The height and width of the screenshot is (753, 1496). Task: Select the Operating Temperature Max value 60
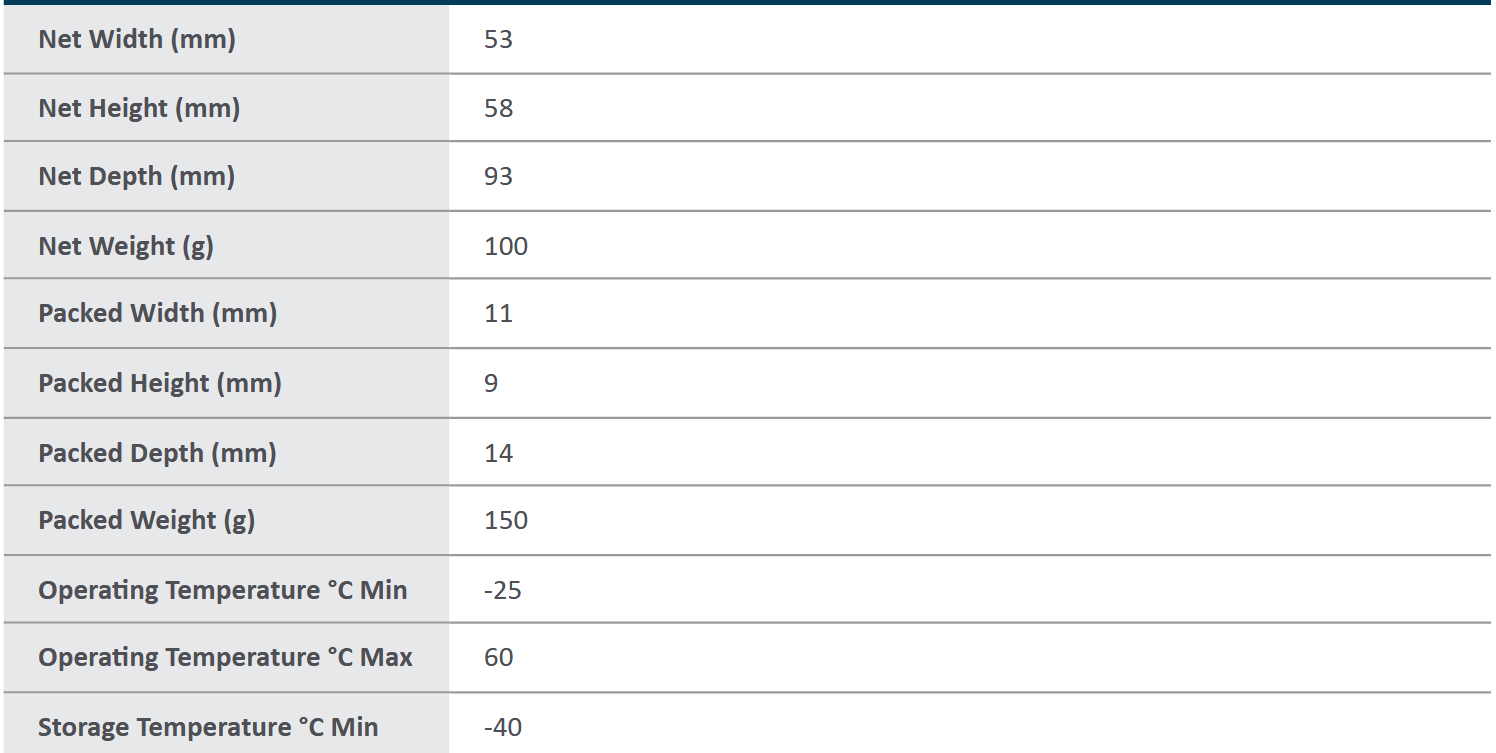[x=498, y=657]
